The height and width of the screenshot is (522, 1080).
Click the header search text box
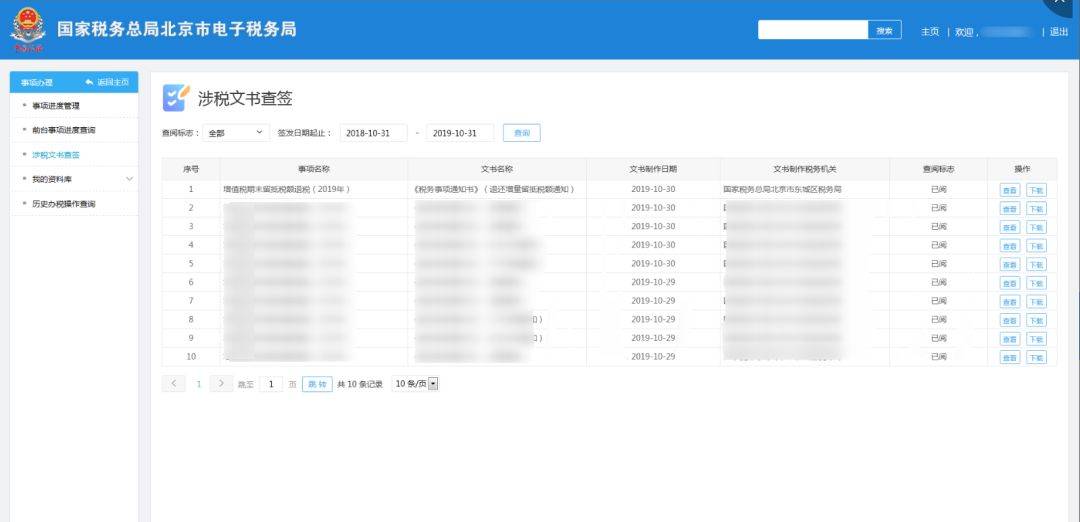(812, 31)
